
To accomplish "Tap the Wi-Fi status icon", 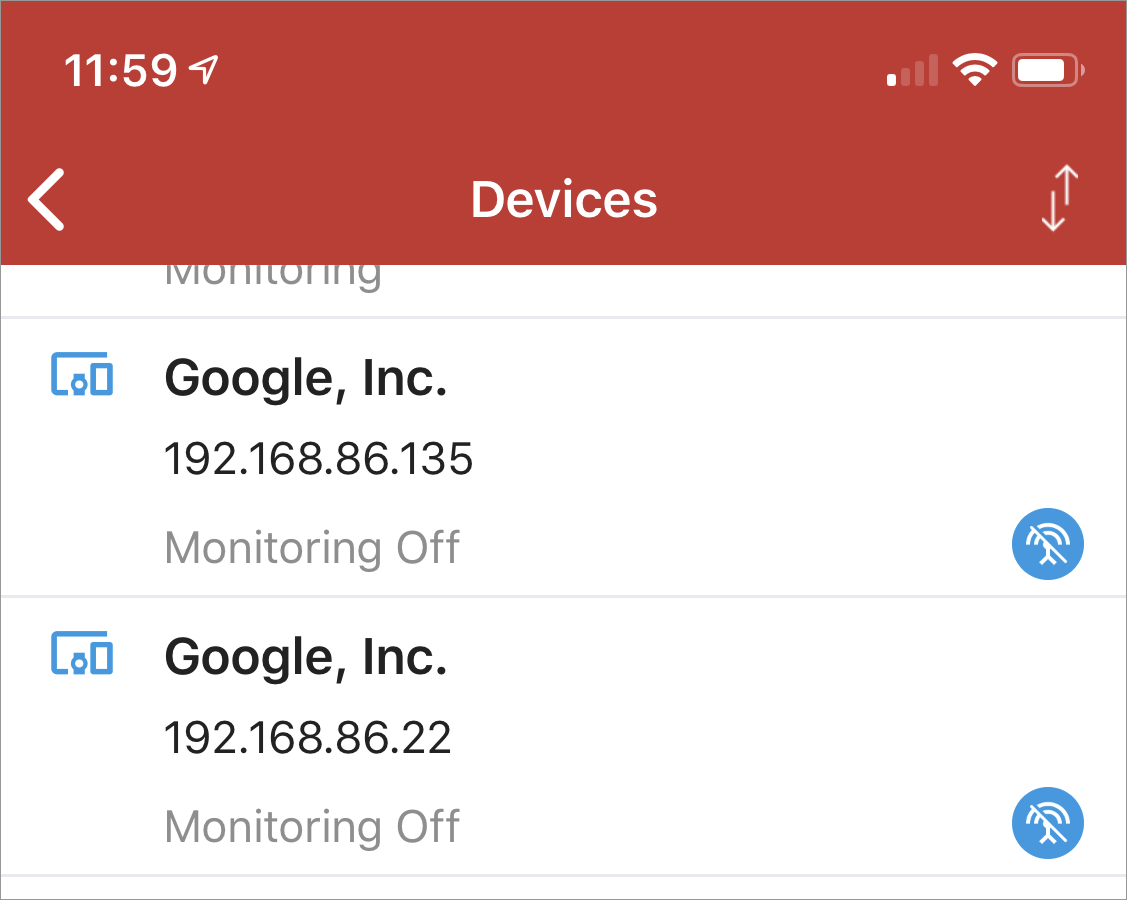I will 974,70.
